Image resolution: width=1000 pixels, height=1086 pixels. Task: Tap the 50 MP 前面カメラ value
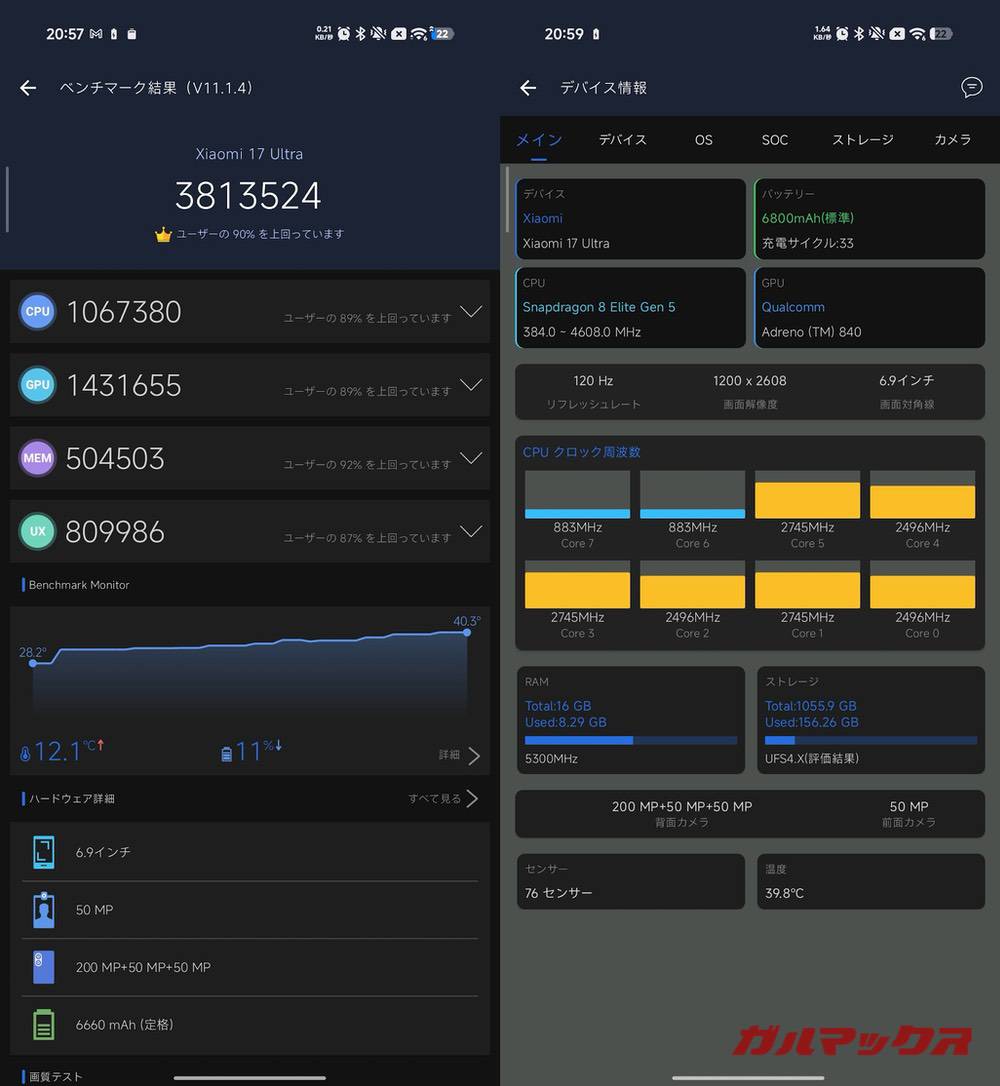pyautogui.click(x=909, y=807)
